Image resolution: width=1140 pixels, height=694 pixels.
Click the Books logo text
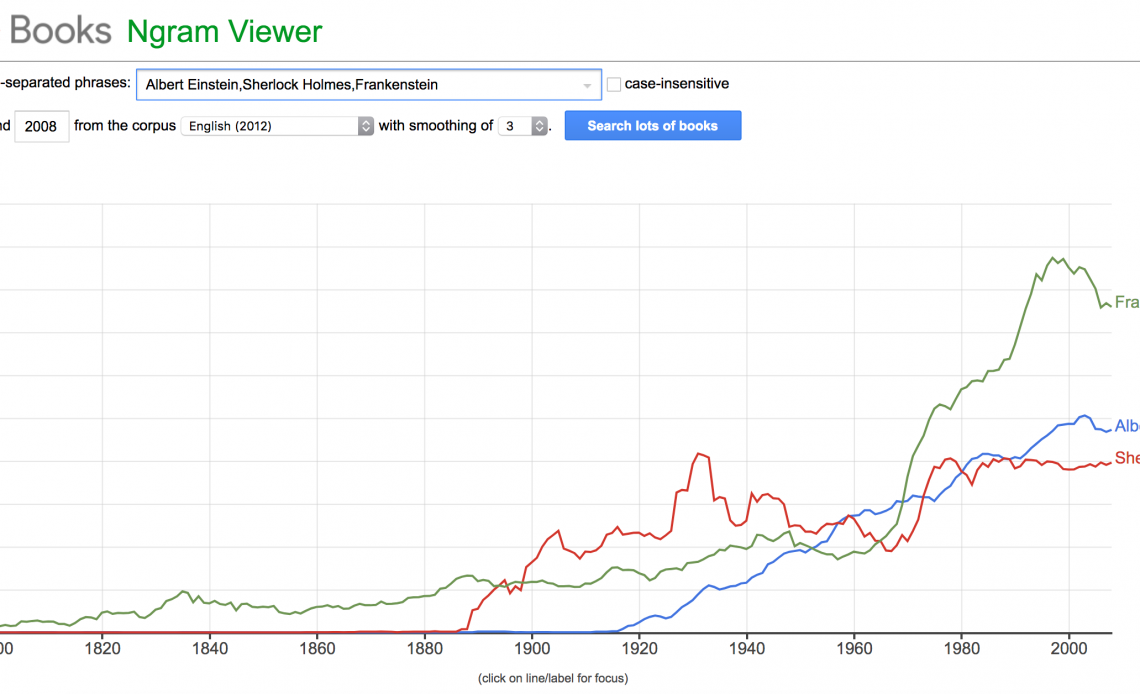tap(60, 31)
